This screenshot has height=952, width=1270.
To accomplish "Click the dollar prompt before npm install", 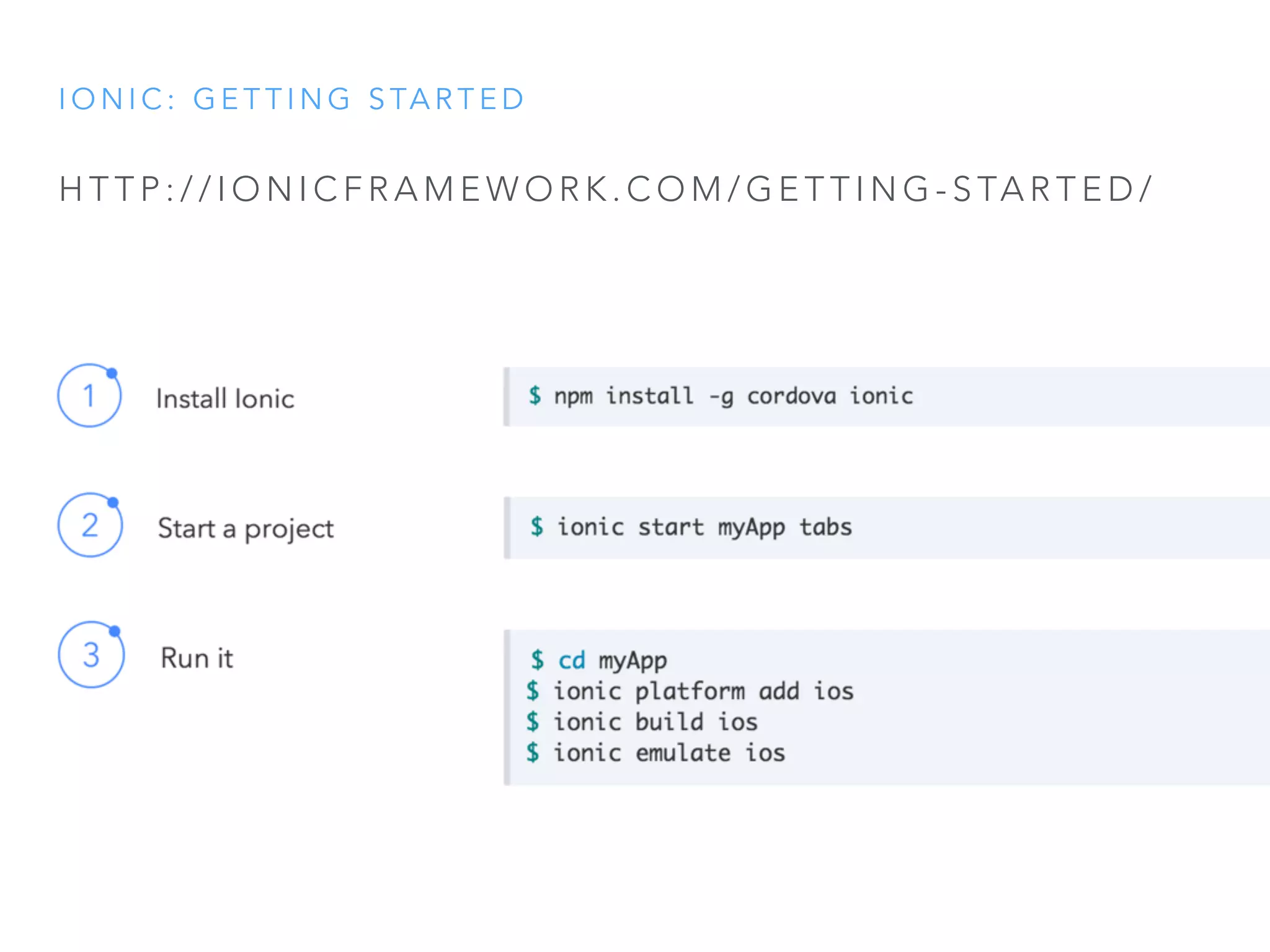I will point(535,395).
